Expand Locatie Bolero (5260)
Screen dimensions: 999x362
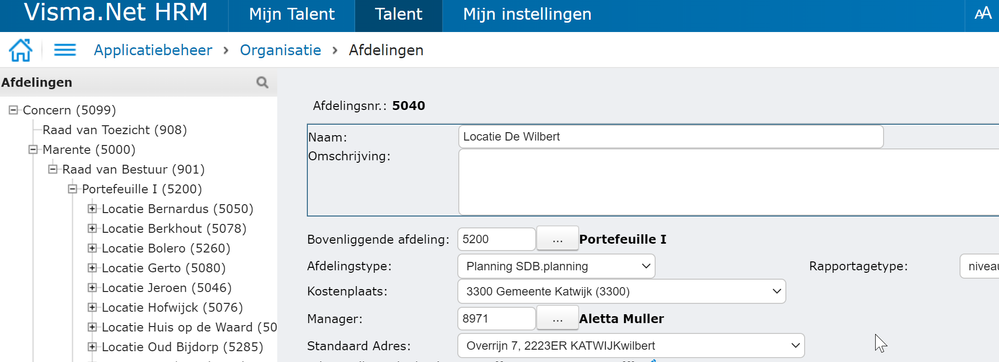point(92,248)
